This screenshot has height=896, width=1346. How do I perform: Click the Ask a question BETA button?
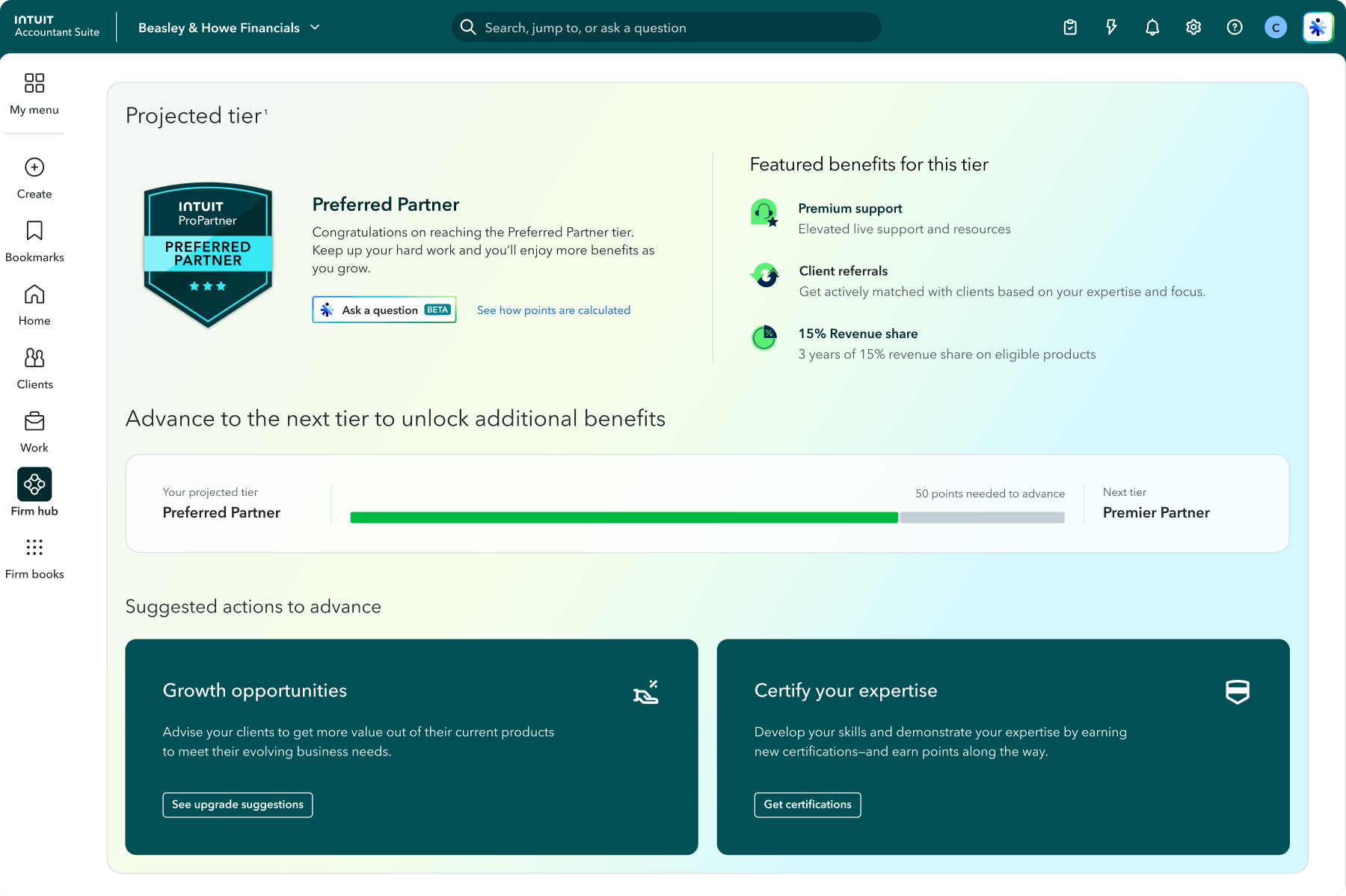click(384, 310)
